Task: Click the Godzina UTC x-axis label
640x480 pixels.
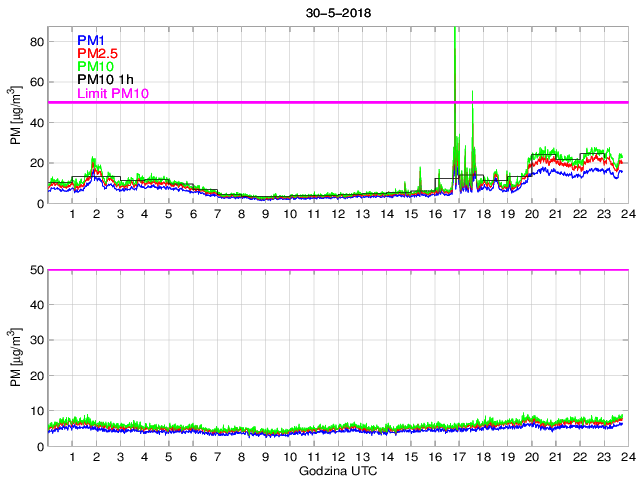Action: (x=338, y=469)
